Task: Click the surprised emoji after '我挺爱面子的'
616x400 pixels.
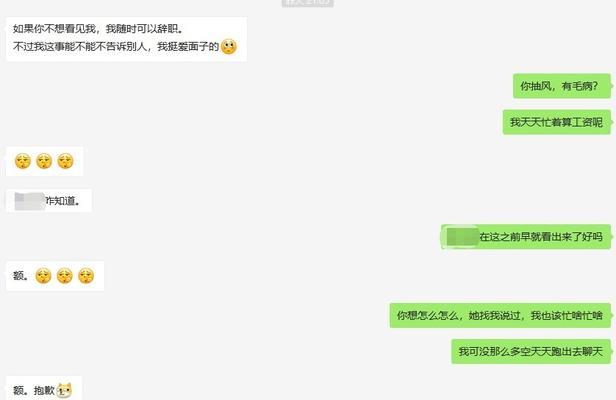Action: [x=229, y=47]
